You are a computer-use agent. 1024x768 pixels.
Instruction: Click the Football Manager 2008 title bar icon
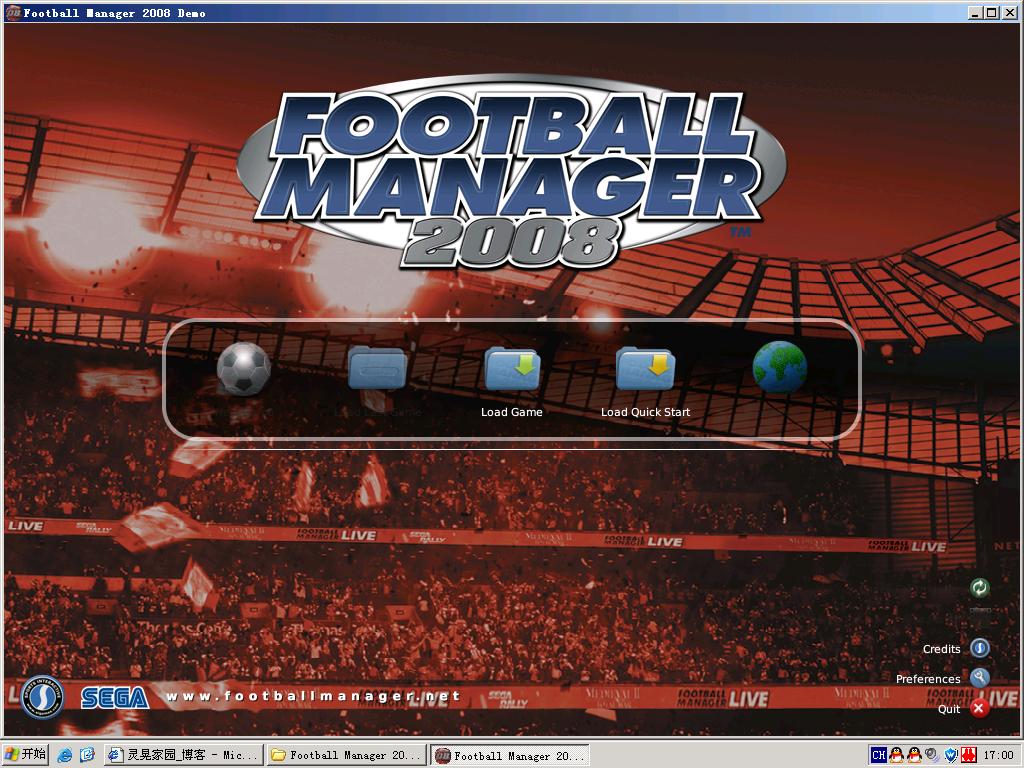coord(12,12)
